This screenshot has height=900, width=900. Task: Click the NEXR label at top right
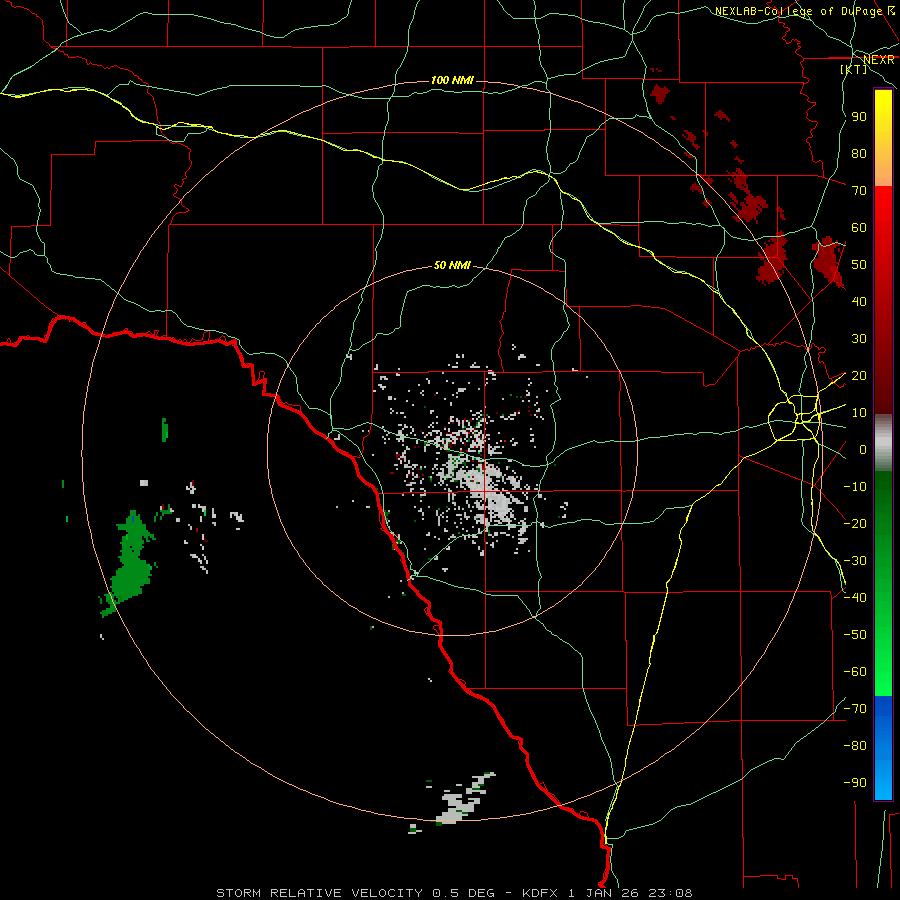[879, 60]
